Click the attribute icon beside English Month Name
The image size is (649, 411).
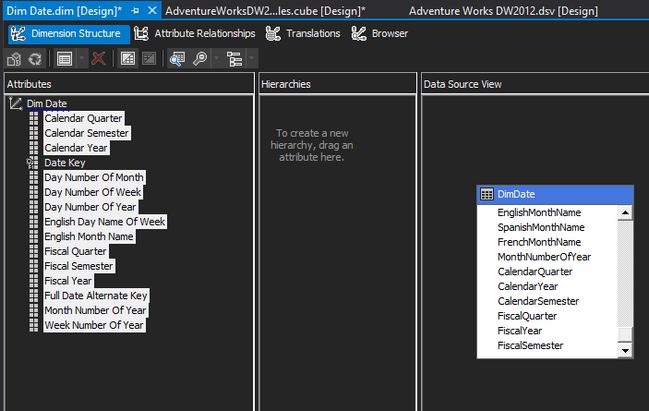click(x=34, y=237)
